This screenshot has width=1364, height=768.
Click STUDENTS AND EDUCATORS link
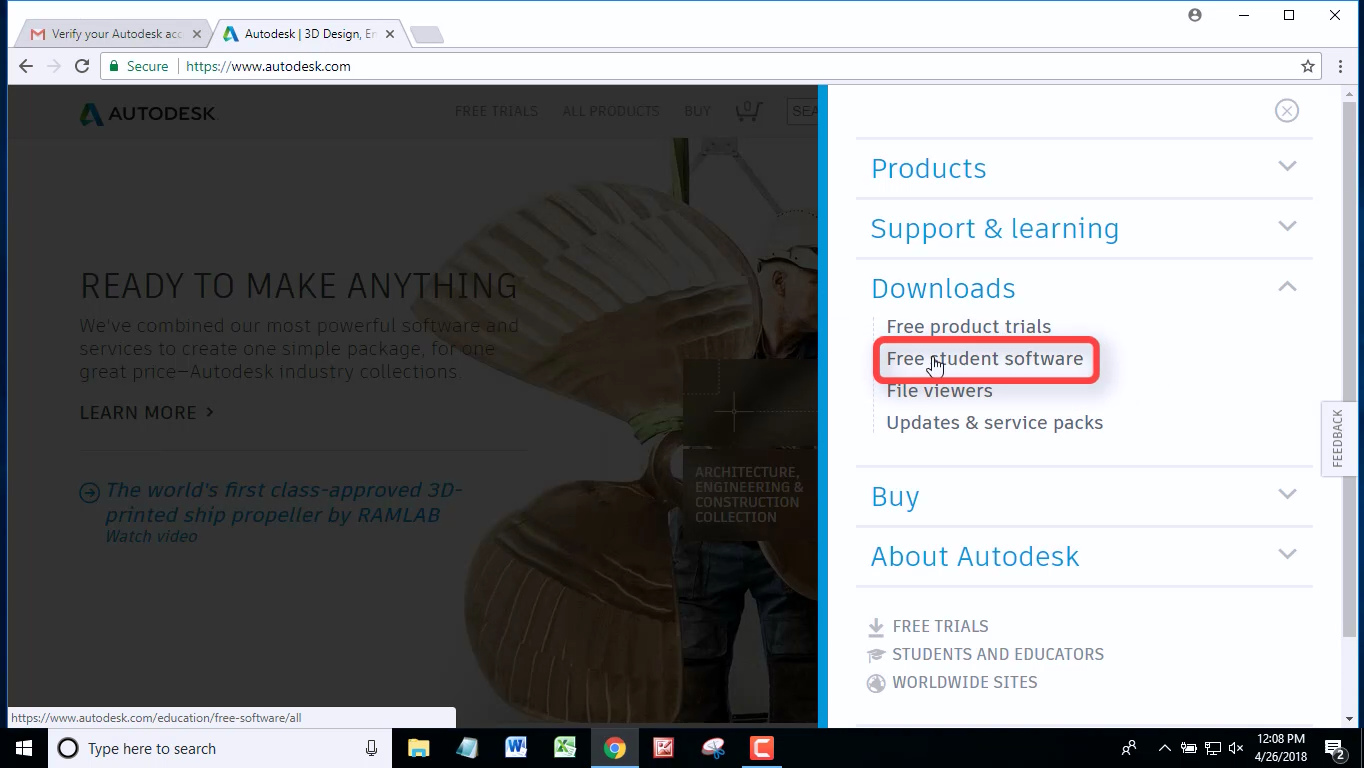[x=998, y=654]
